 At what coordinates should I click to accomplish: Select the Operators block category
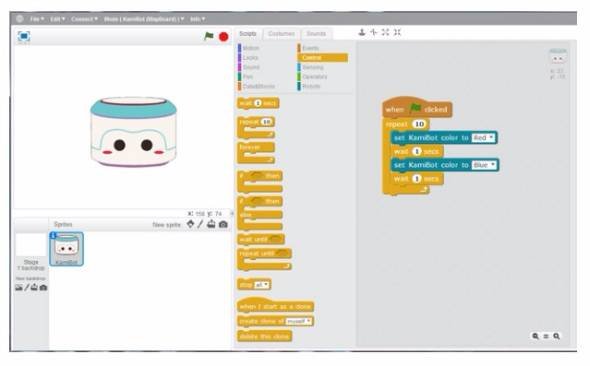coord(313,77)
